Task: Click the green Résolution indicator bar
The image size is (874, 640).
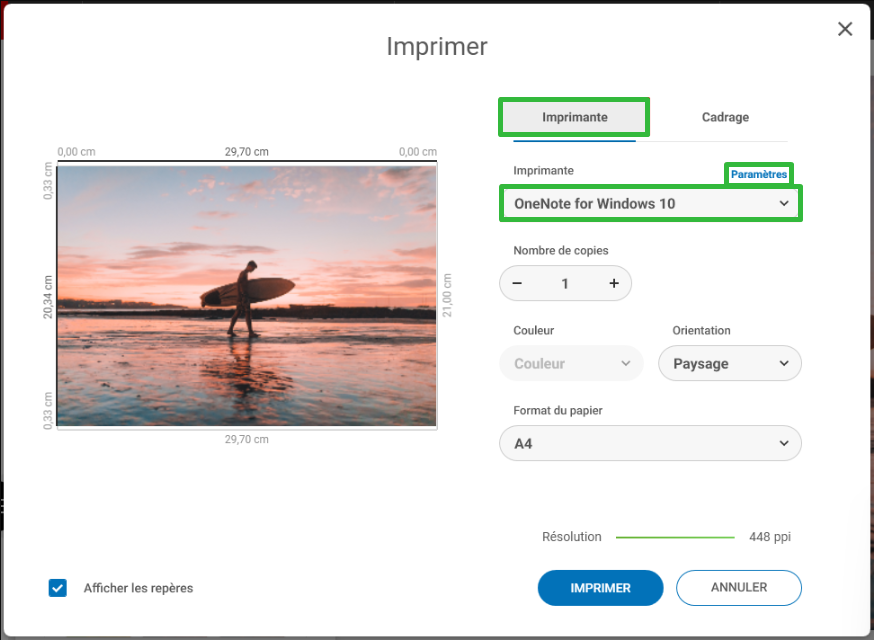Action: (x=675, y=537)
